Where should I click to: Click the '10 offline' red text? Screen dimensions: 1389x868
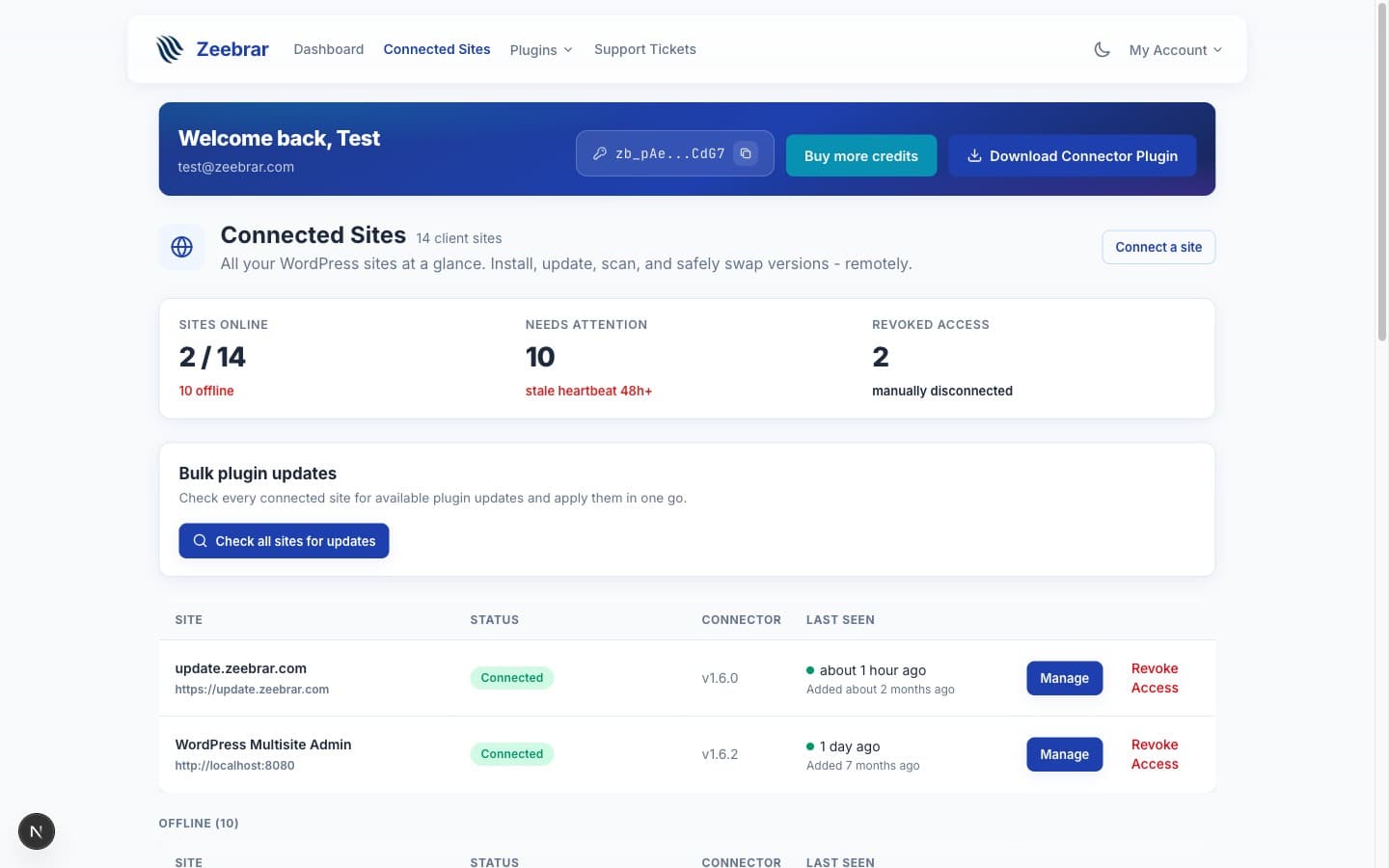click(206, 391)
